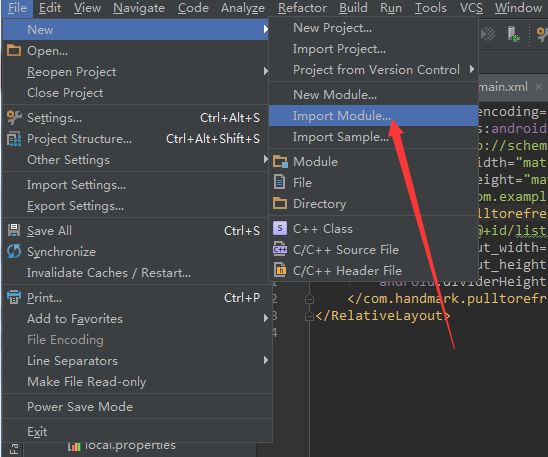This screenshot has width=548, height=457.
Task: Close the main.xml editor tab
Action: pyautogui.click(x=539, y=86)
